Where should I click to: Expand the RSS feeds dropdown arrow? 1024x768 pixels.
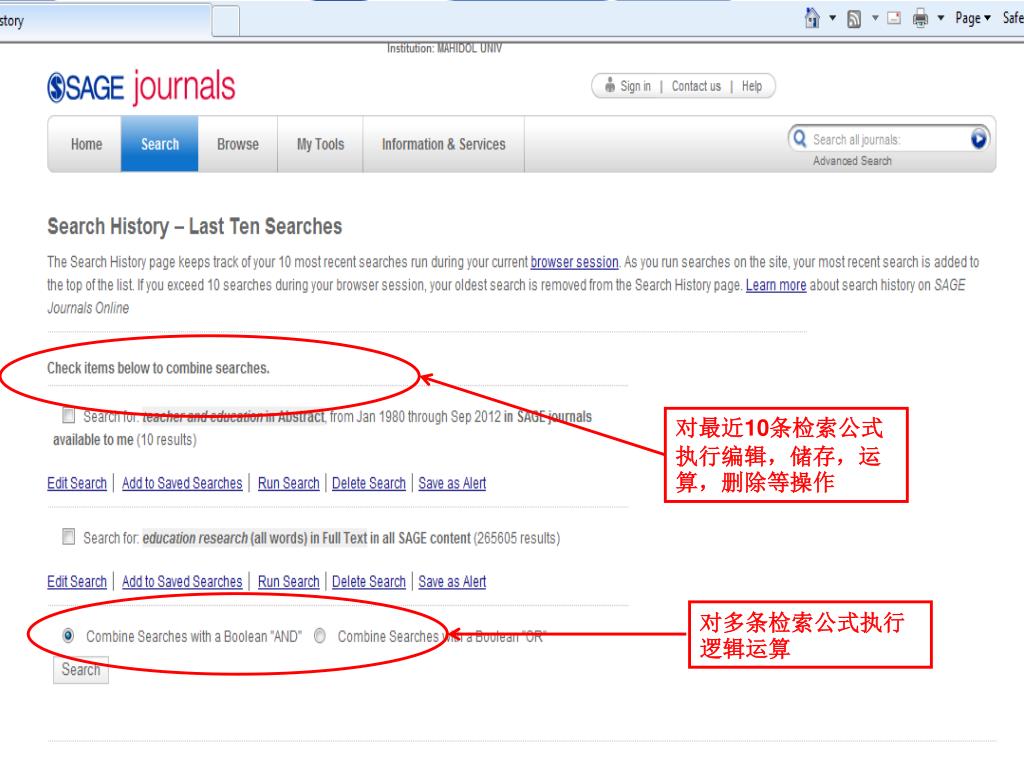click(875, 18)
